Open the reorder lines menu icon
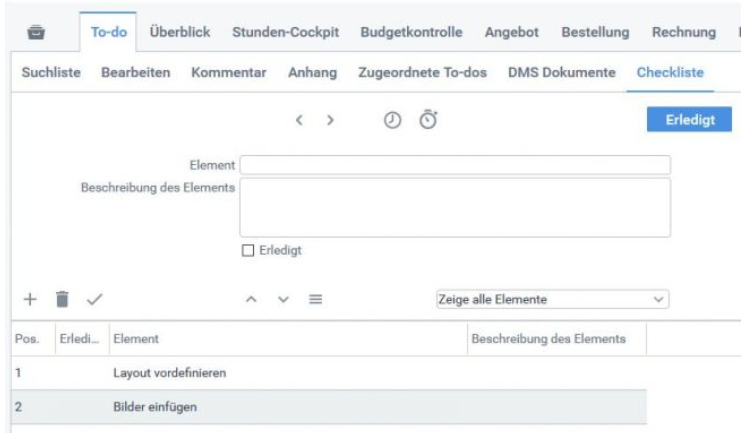Viewport: 746px width, 433px height. pyautogui.click(x=316, y=299)
